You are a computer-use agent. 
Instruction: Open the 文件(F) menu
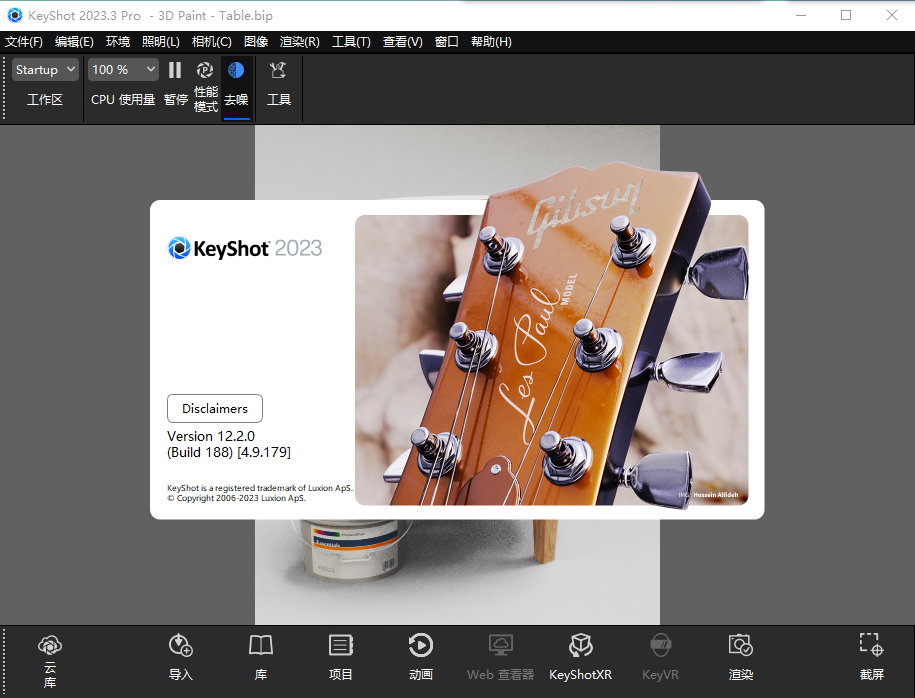click(24, 42)
